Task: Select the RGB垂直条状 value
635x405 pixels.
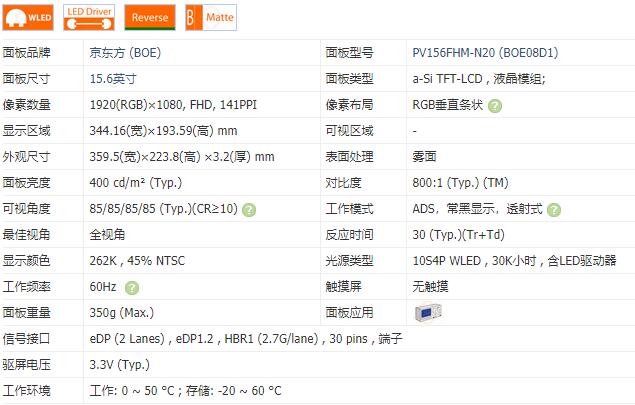Action: [448, 105]
